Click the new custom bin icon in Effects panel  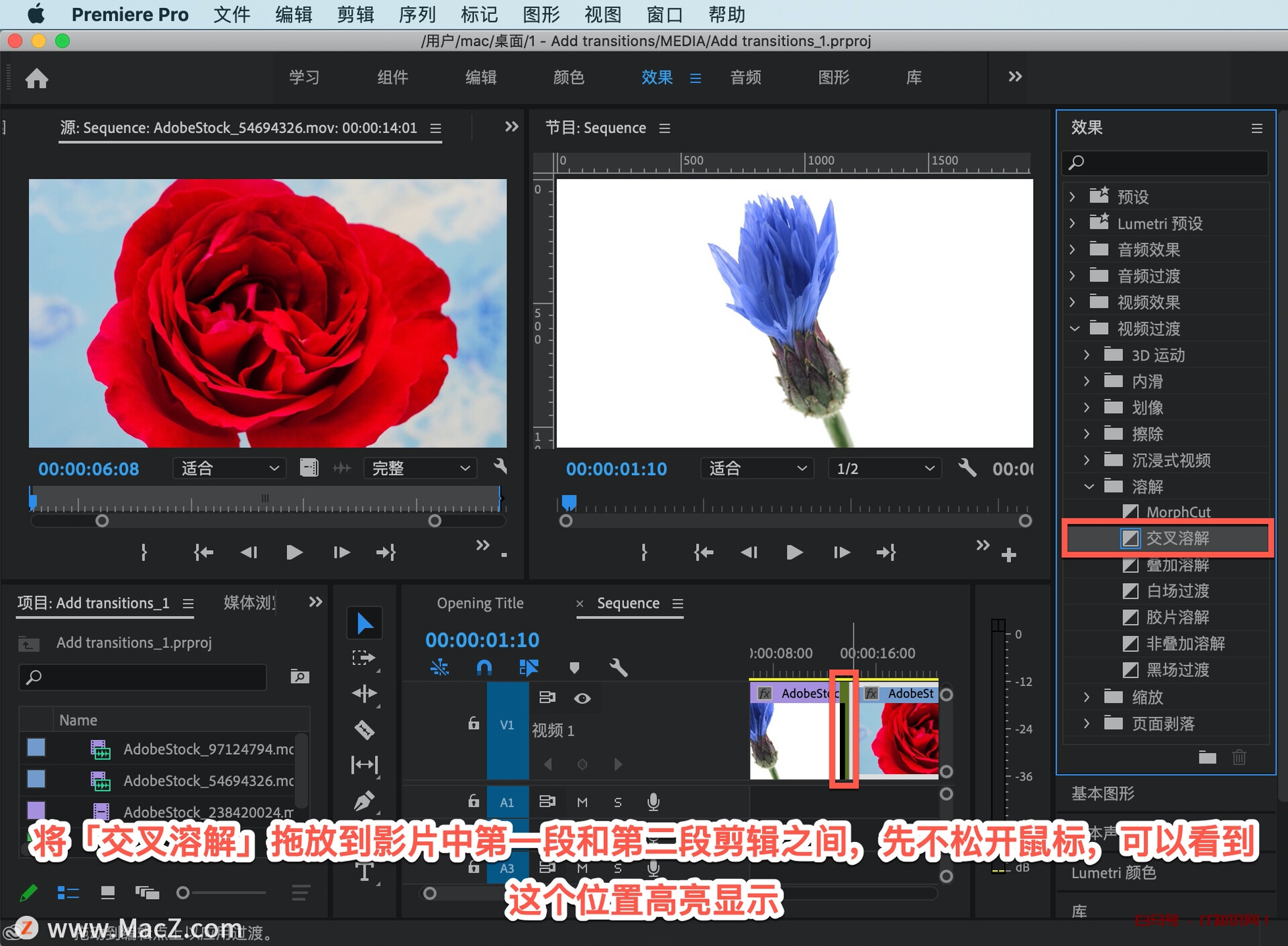pyautogui.click(x=1206, y=757)
